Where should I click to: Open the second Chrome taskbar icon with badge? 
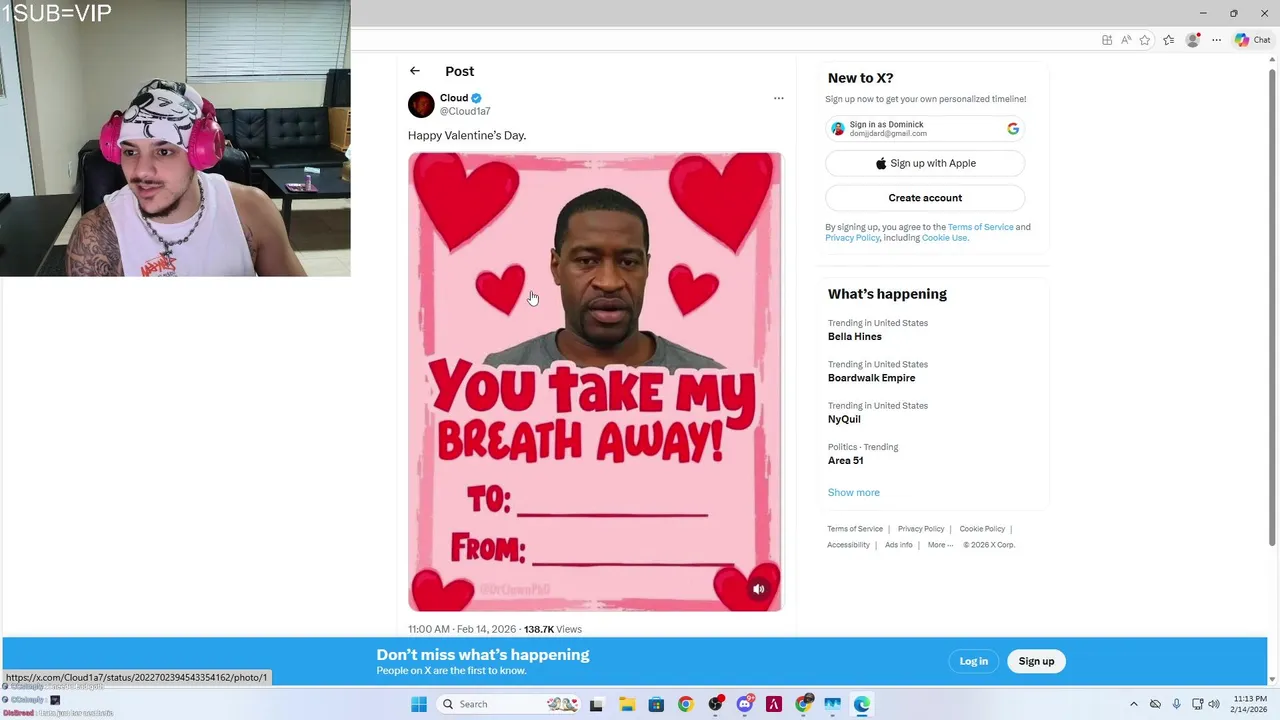pos(803,704)
